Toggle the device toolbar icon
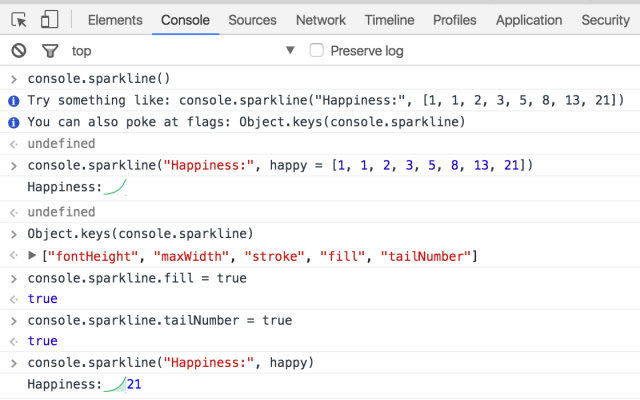Image resolution: width=640 pixels, height=400 pixels. (49, 19)
